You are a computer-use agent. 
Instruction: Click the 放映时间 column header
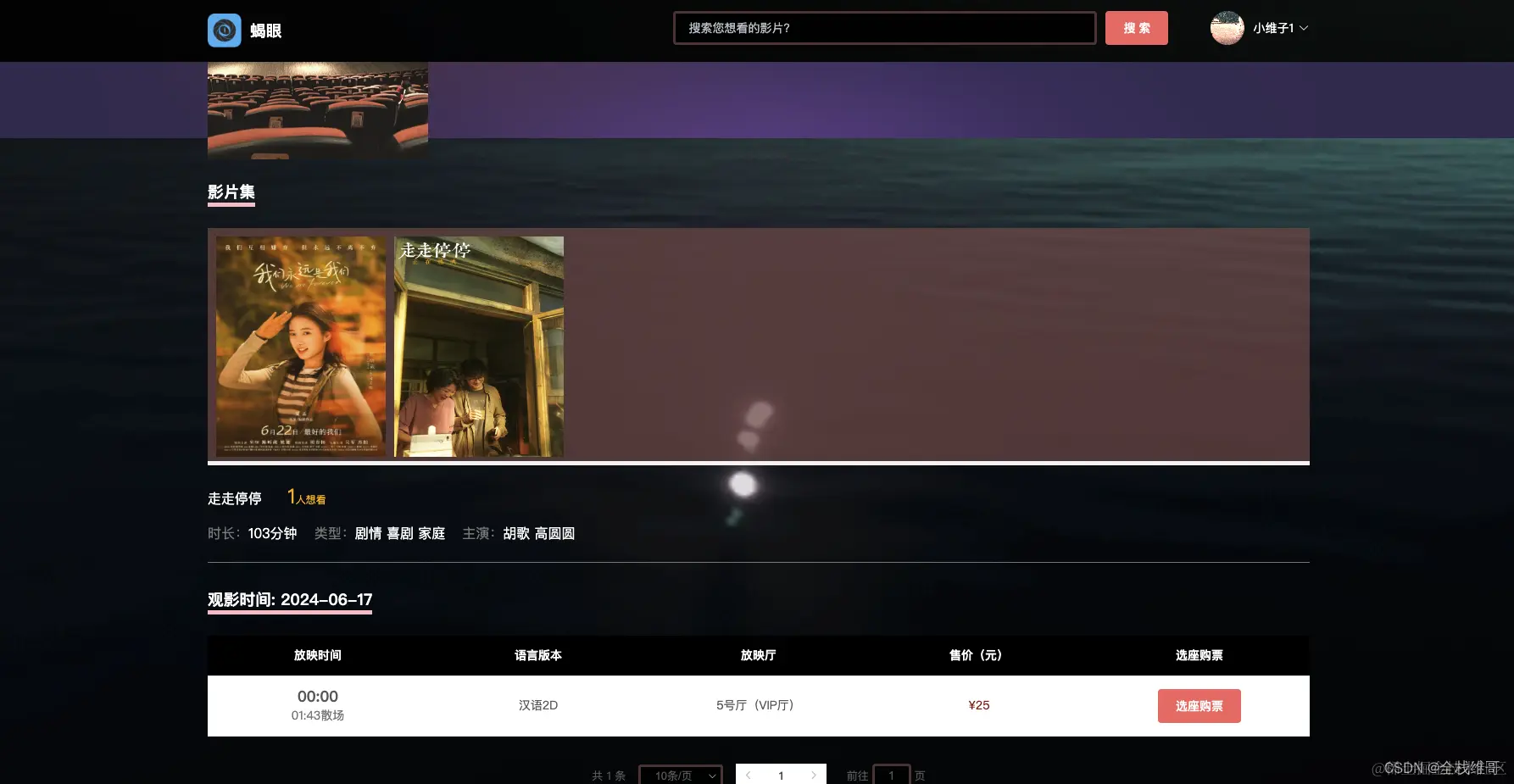[x=318, y=655]
